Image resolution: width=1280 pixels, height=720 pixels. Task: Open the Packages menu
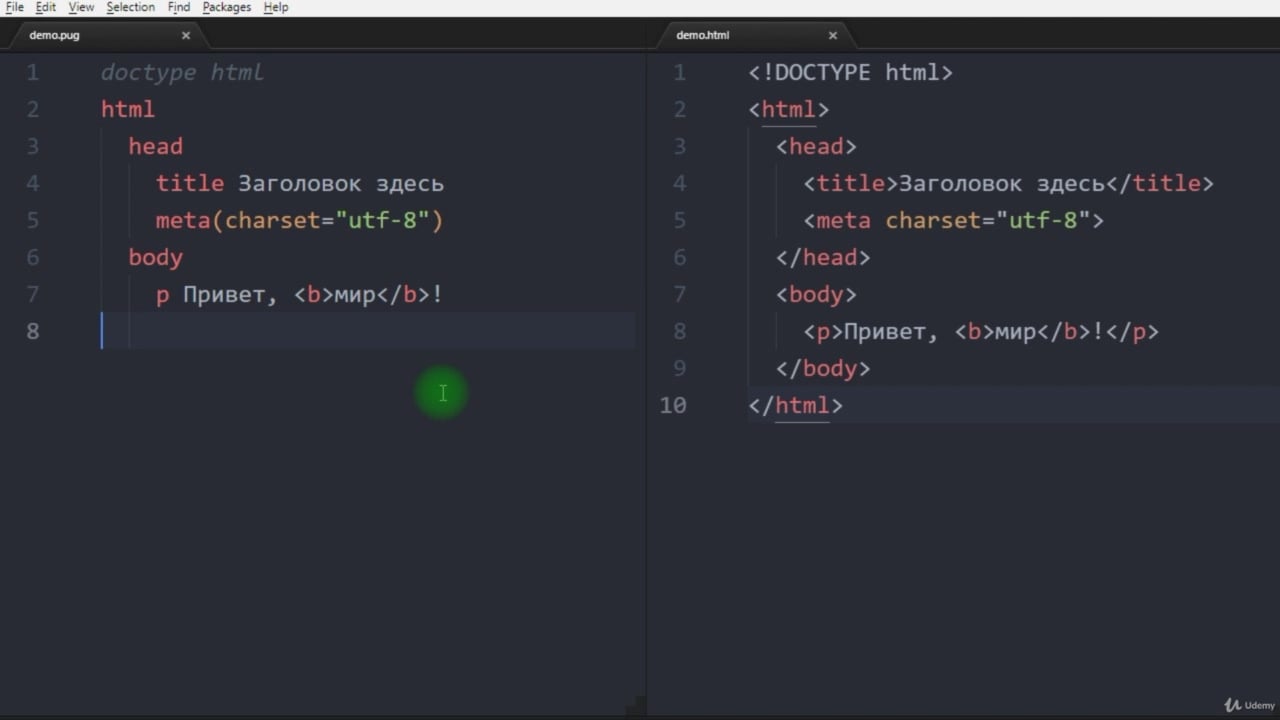(227, 7)
